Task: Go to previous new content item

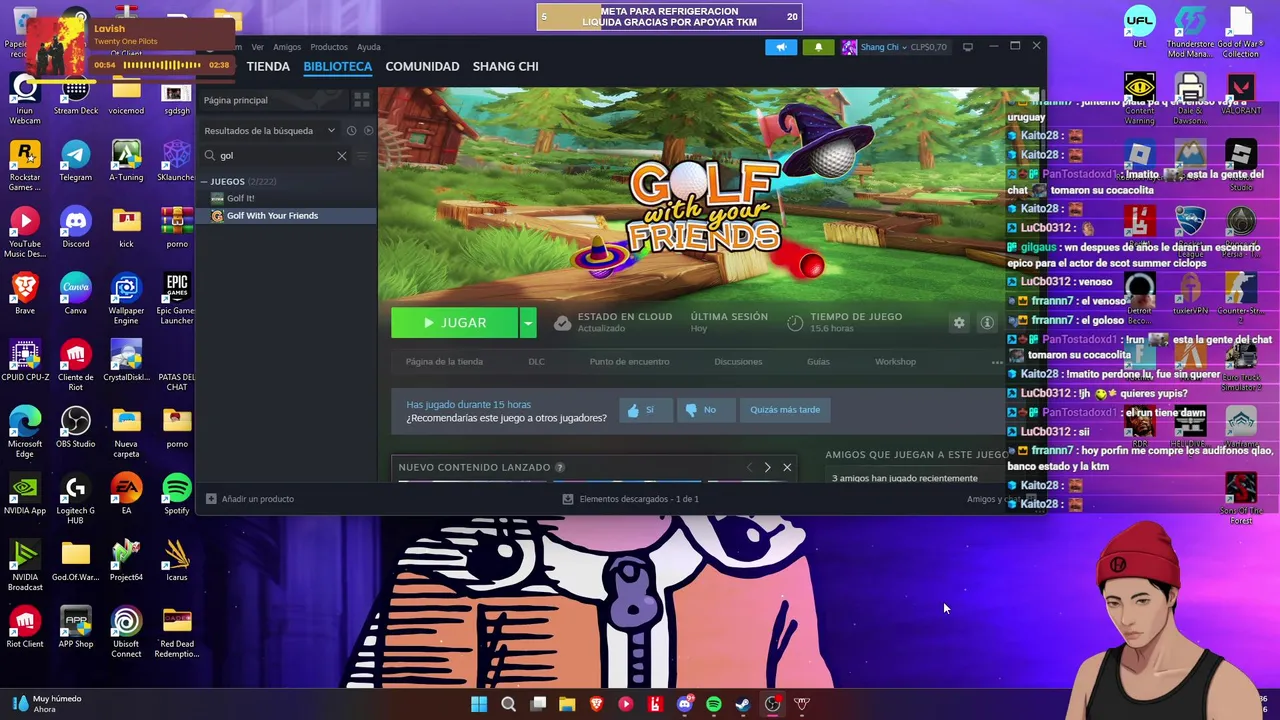Action: [749, 467]
